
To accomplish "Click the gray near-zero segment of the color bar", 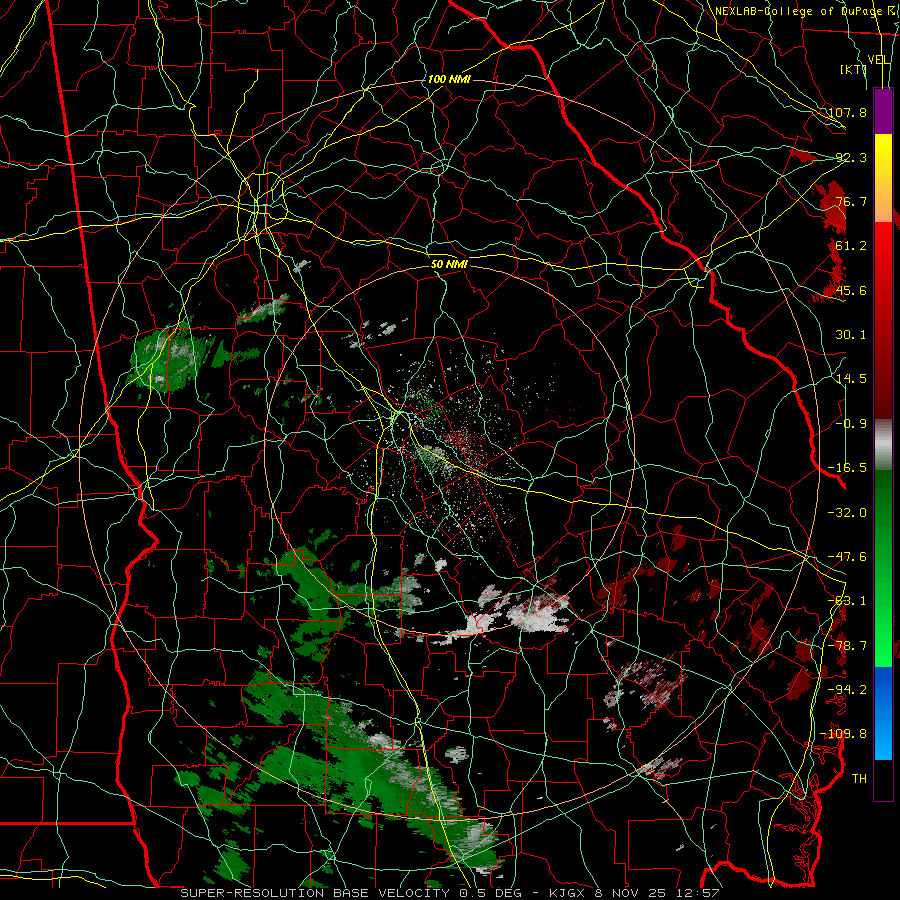I will 883,445.
